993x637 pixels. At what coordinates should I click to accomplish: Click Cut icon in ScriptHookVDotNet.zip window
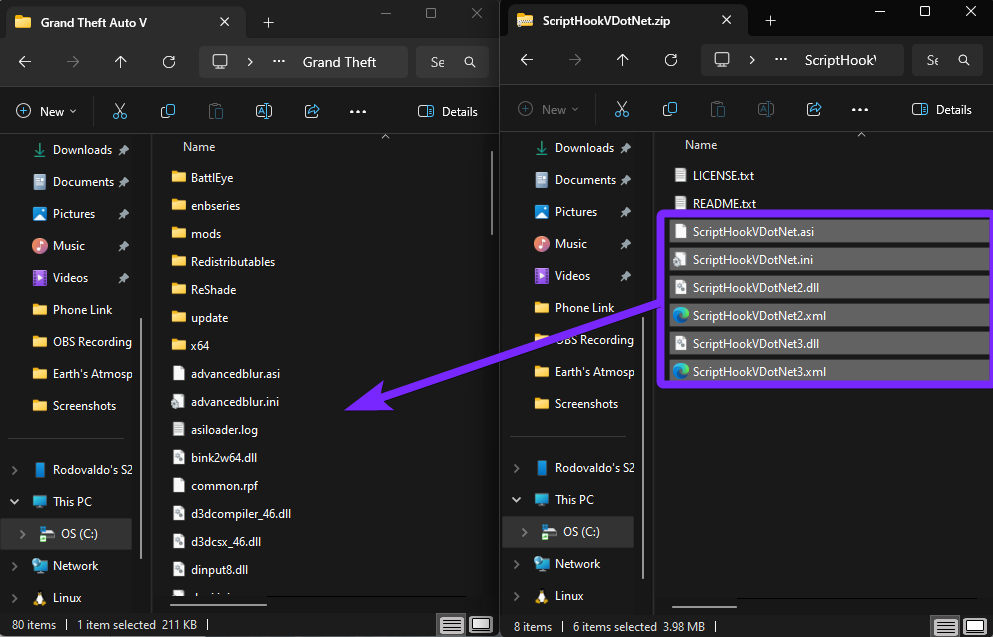click(x=622, y=110)
